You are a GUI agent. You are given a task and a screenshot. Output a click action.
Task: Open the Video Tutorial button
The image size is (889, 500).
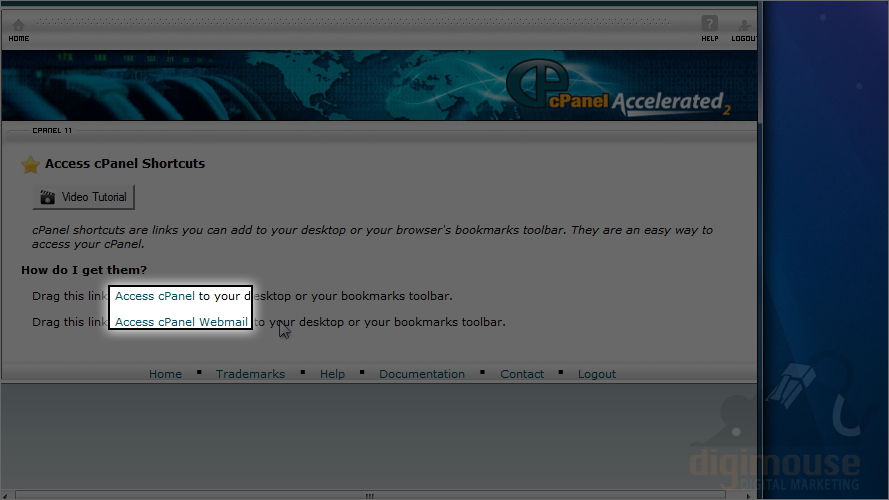point(83,197)
